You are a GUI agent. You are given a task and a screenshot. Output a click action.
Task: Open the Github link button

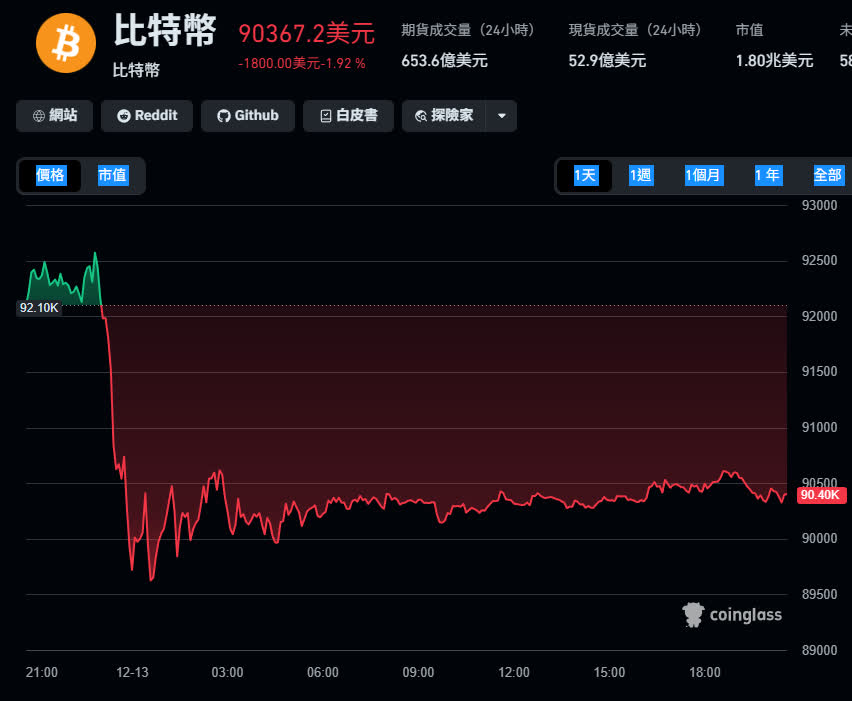248,116
